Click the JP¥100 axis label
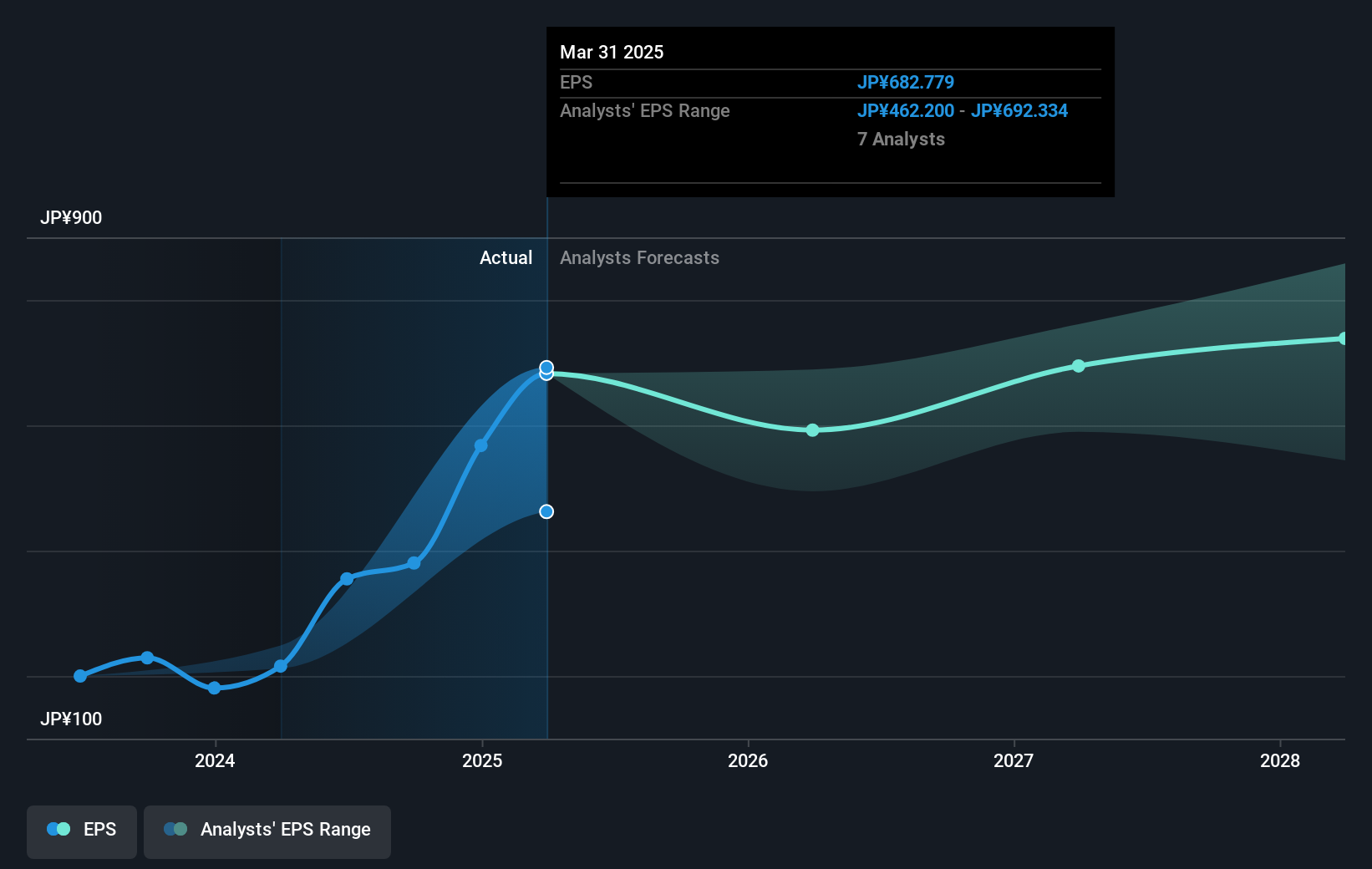1372x869 pixels. tap(71, 719)
